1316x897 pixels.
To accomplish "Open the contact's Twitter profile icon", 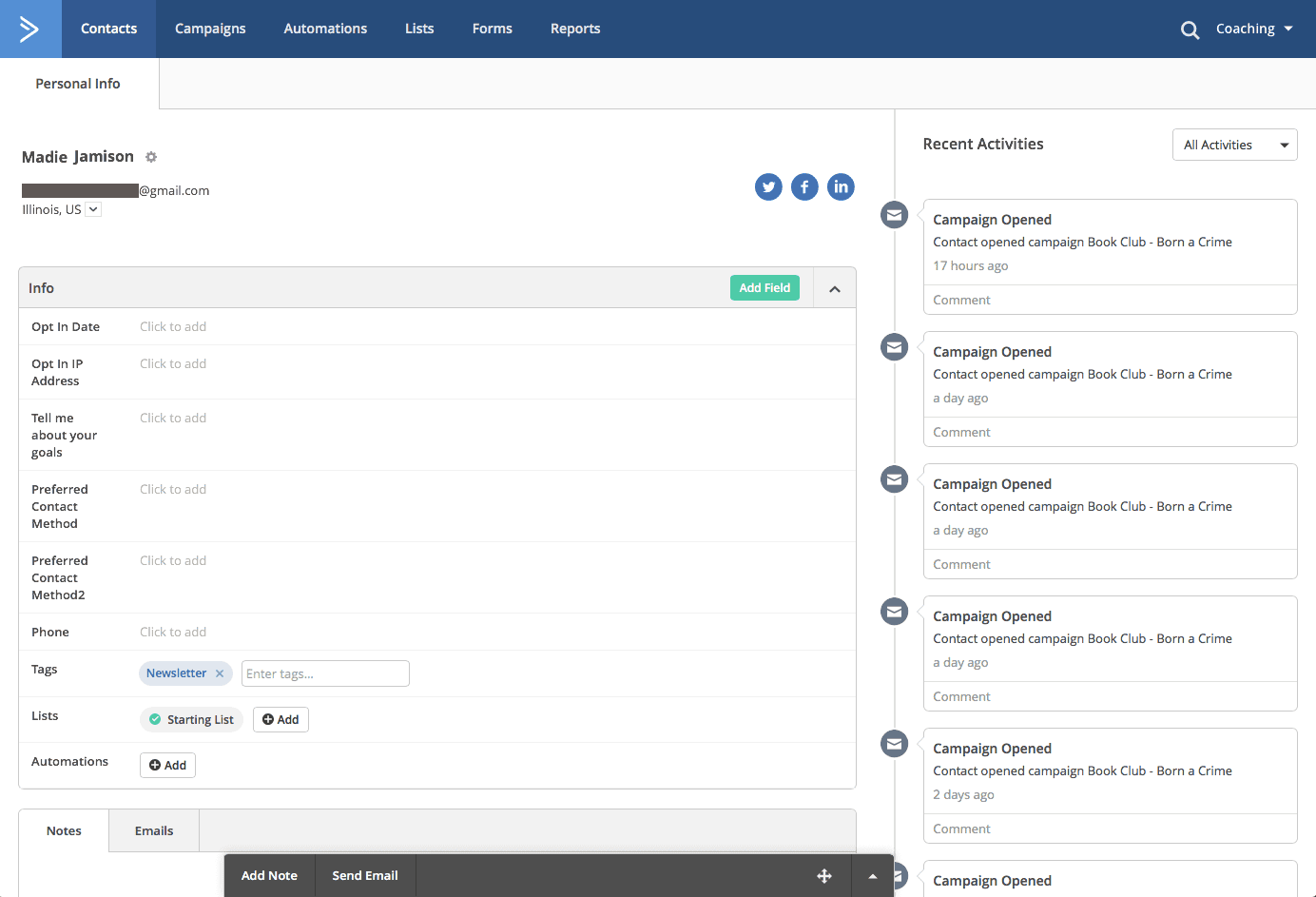I will point(768,186).
